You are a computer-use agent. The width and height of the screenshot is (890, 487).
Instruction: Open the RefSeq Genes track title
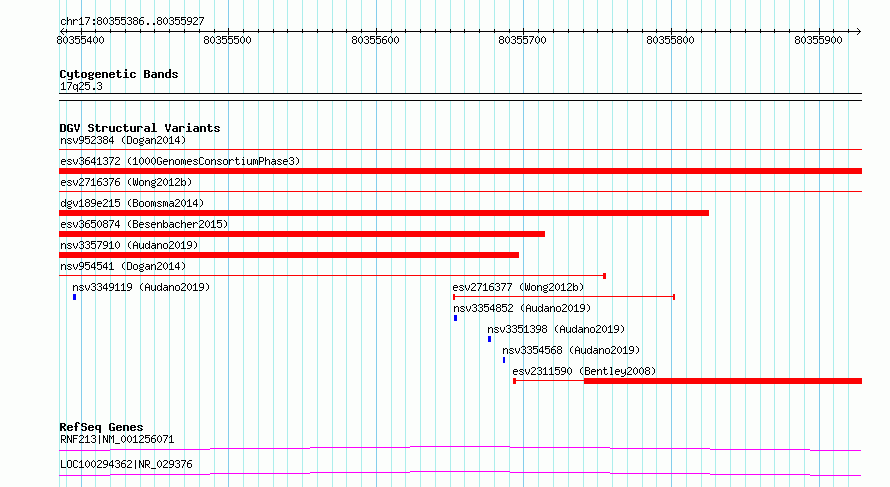point(101,427)
